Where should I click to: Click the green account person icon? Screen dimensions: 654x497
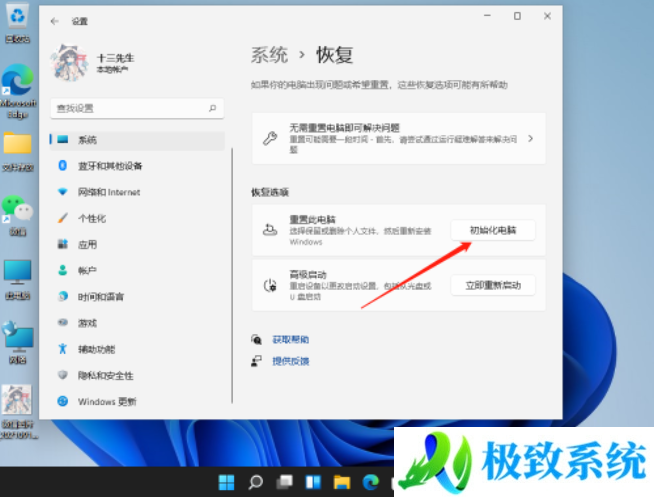click(x=63, y=270)
